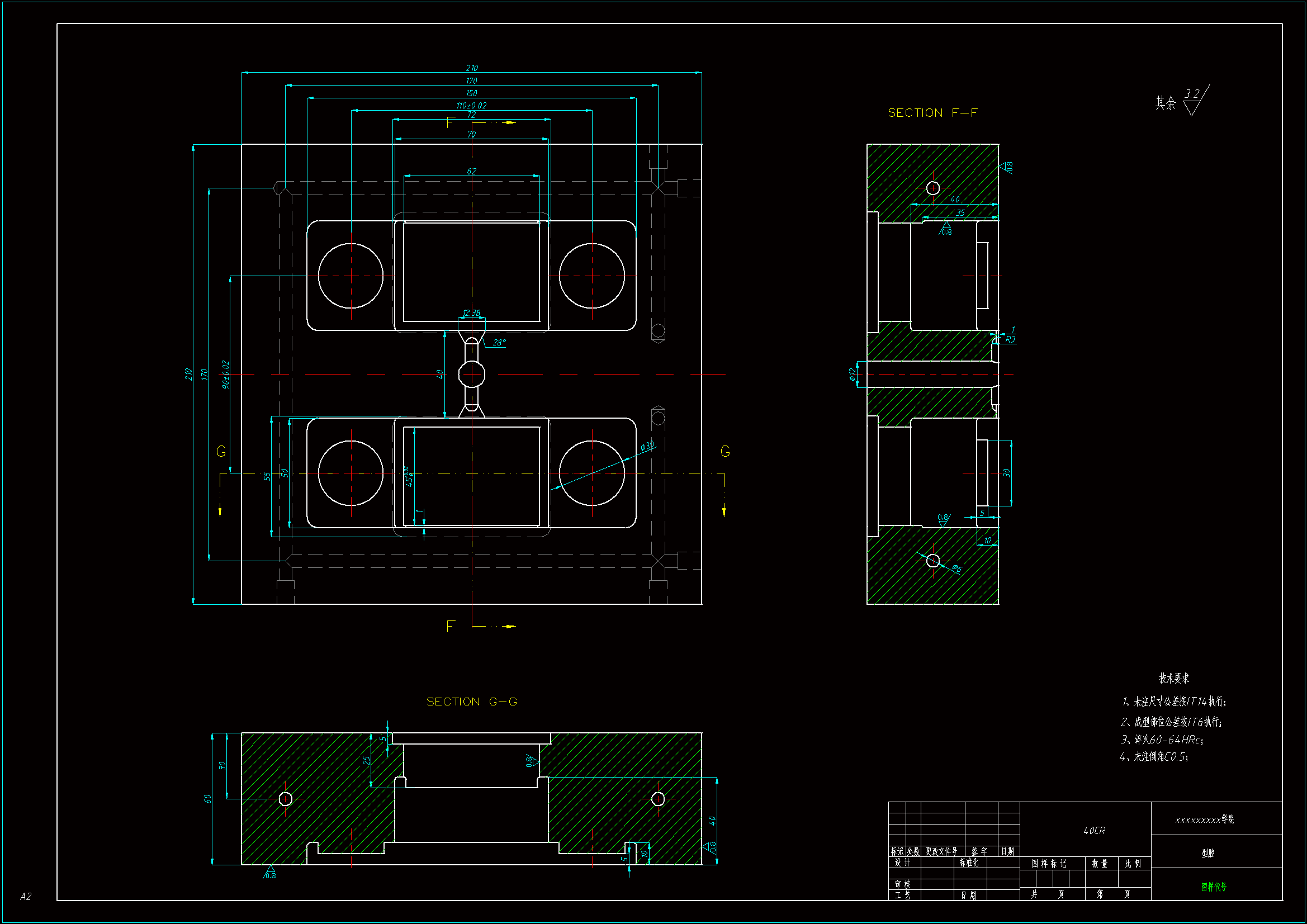Click the SECTION F-F title label
Image resolution: width=1307 pixels, height=924 pixels.
coord(932,113)
